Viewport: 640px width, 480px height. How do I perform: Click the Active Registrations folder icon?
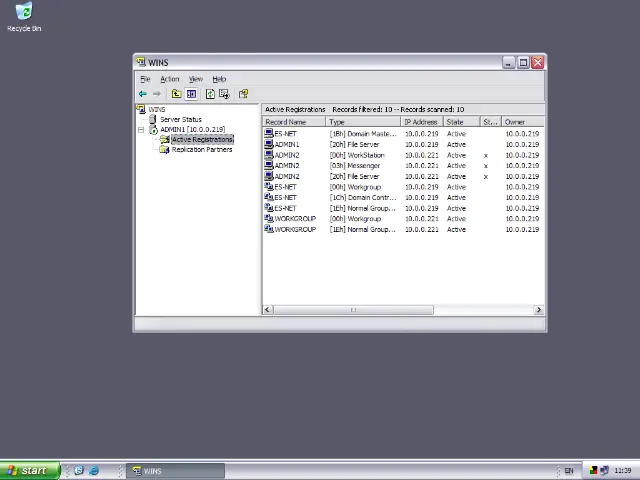click(x=164, y=140)
